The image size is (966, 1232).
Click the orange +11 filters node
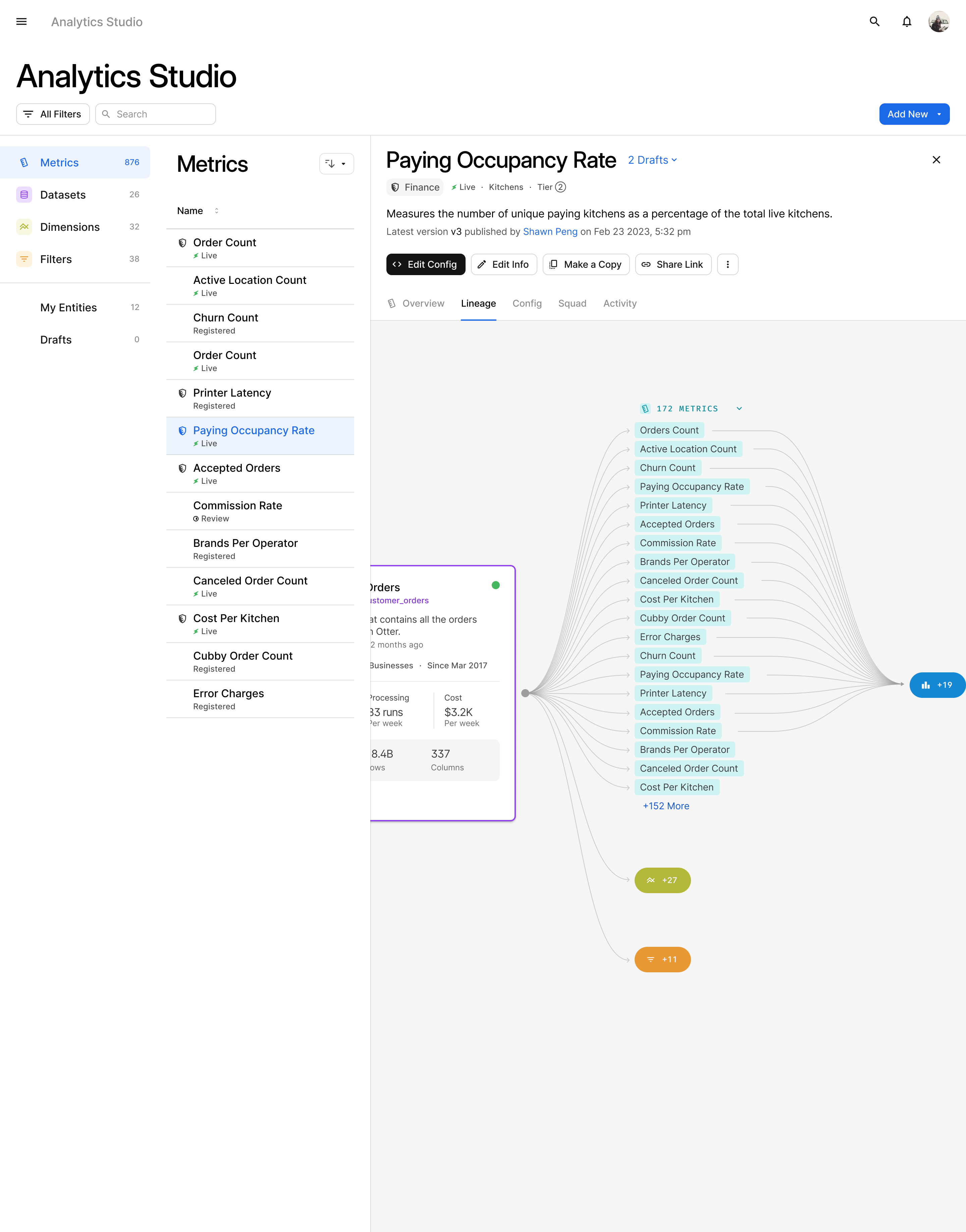coord(662,959)
